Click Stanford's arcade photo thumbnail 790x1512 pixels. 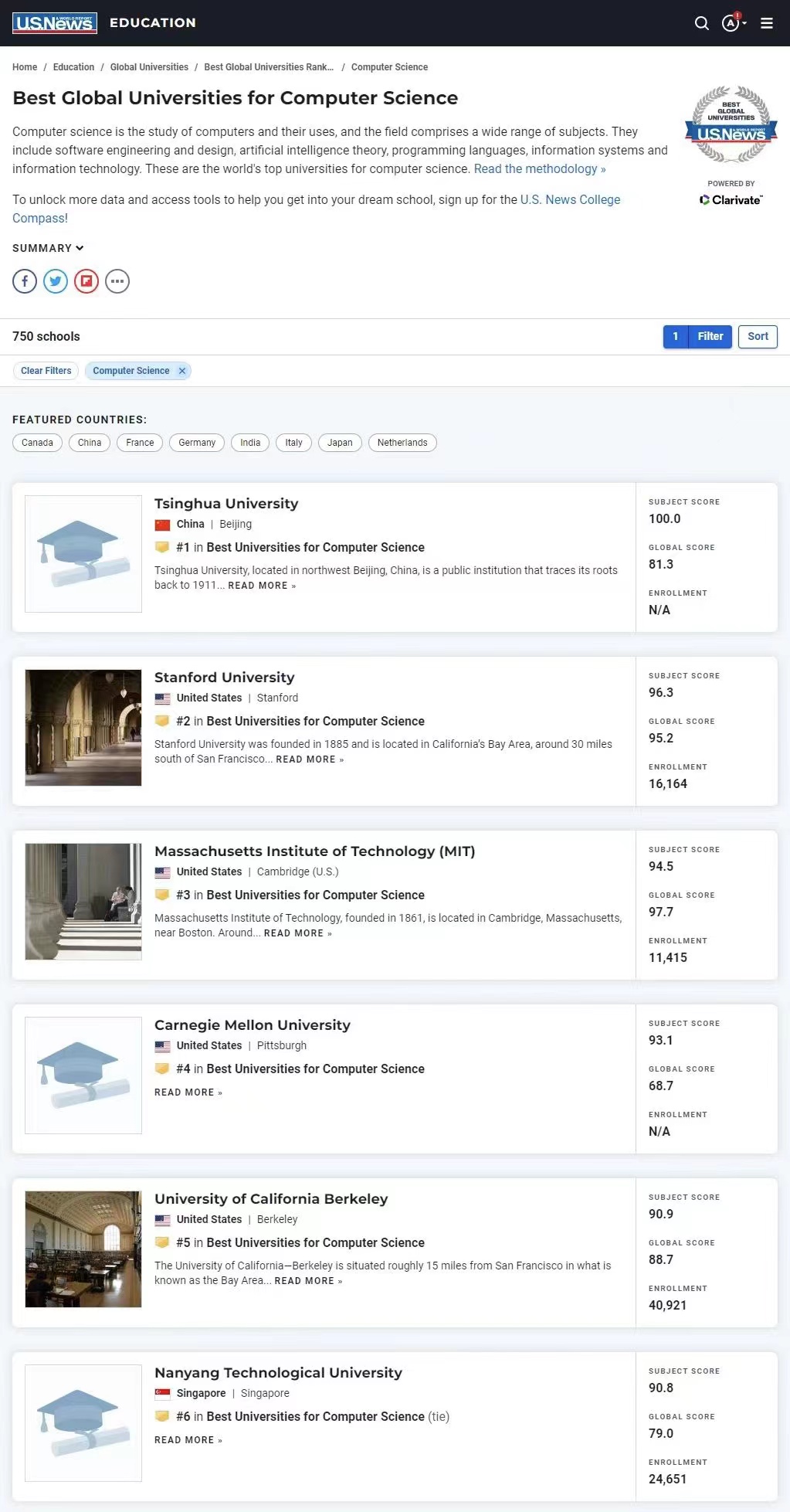83,728
